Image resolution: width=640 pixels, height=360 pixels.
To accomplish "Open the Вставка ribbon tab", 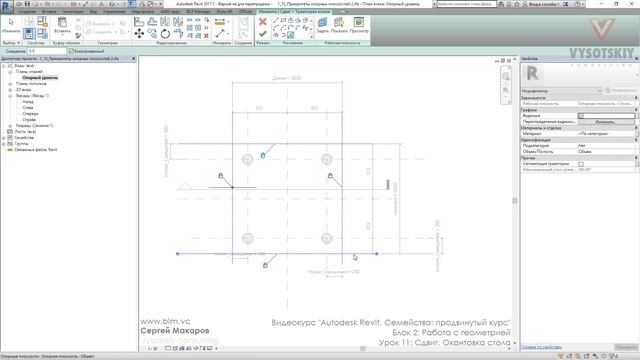I will tap(49, 11).
